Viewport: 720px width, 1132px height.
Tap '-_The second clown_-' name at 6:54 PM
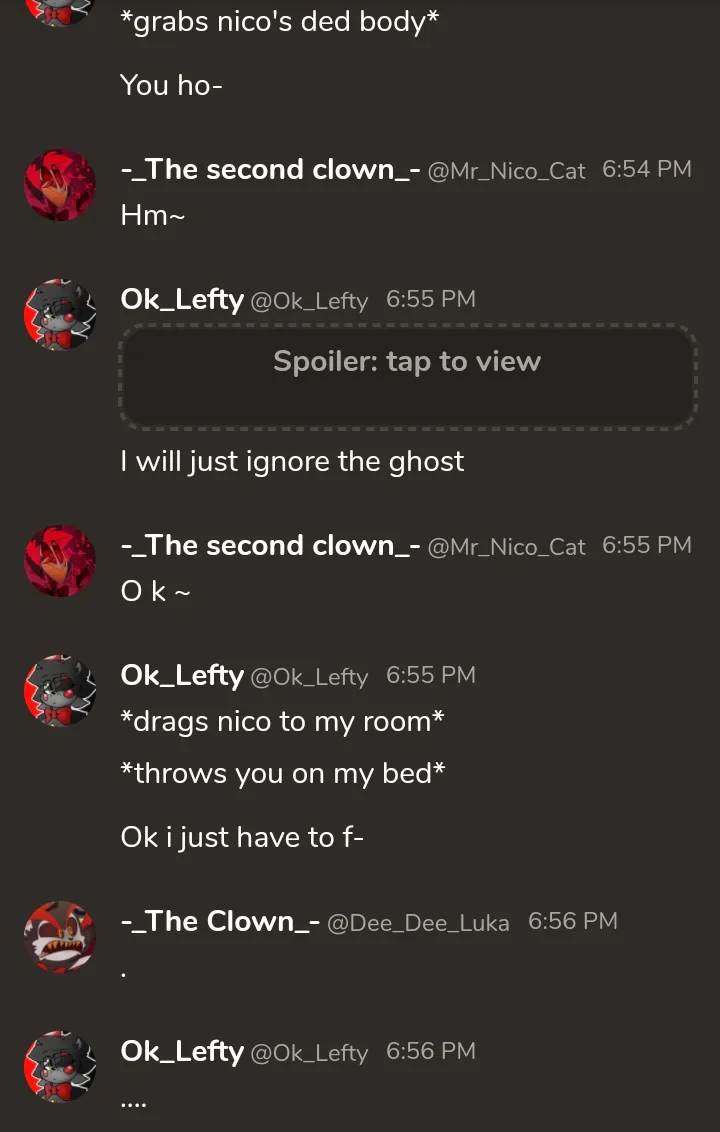[270, 170]
